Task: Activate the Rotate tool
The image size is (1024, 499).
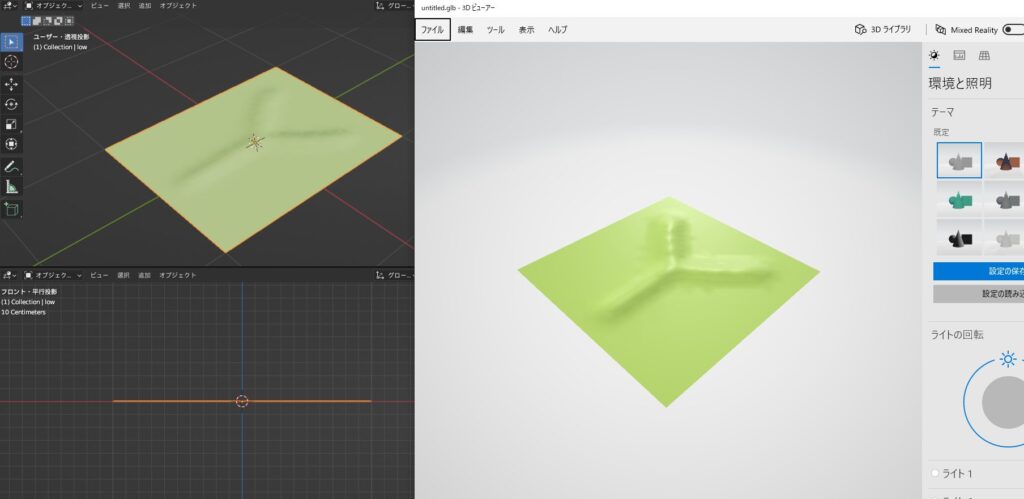Action: [x=11, y=104]
